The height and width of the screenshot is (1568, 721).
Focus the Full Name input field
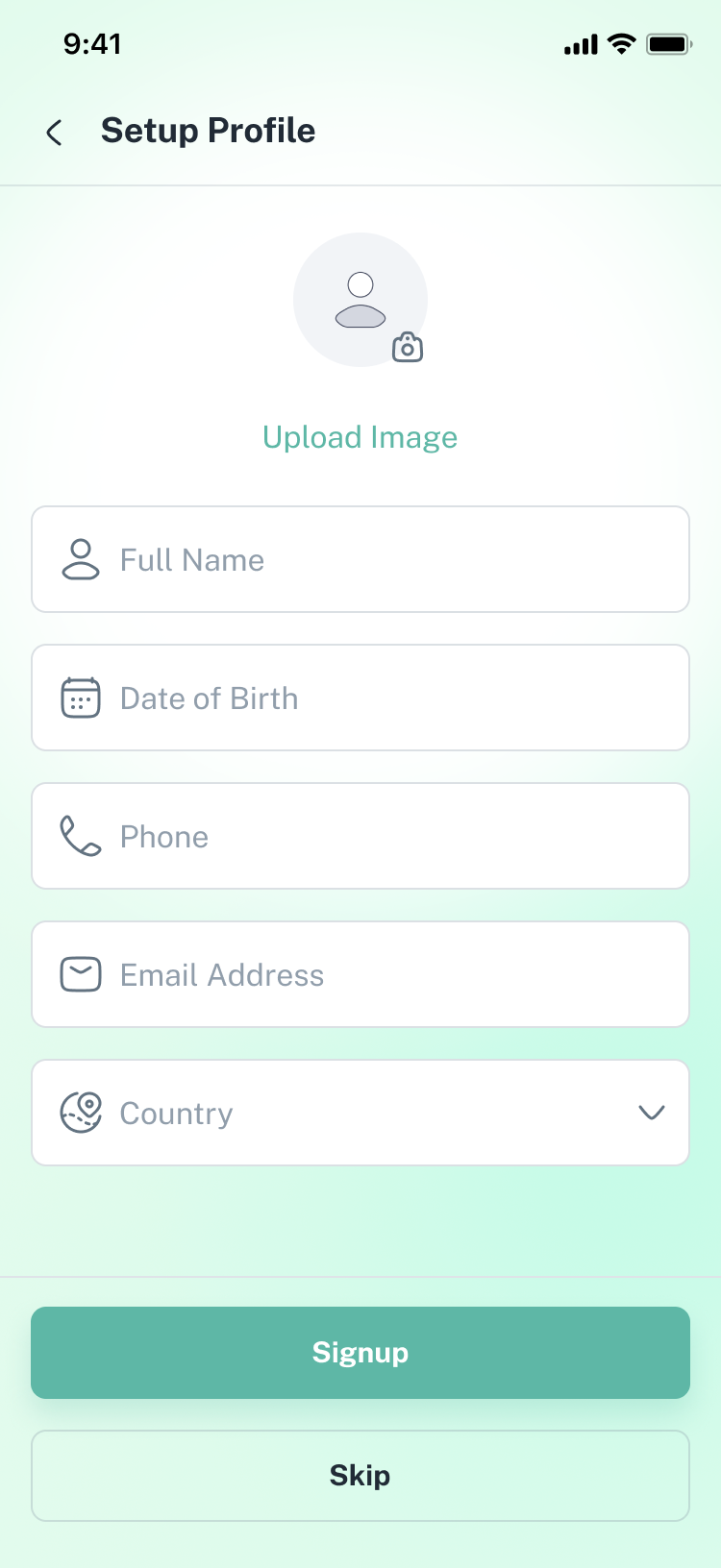tap(385, 559)
